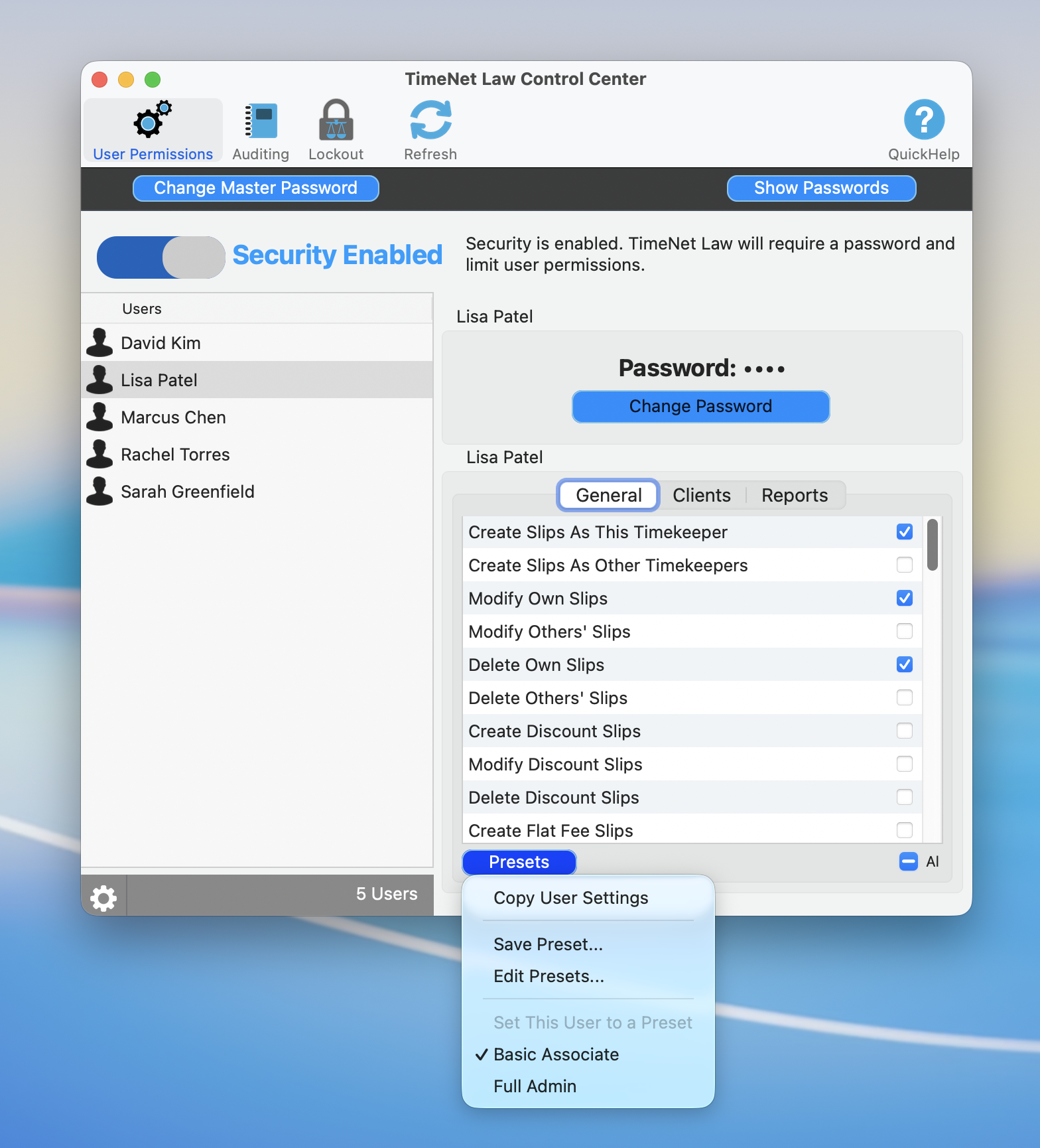Toggle the All mixed-state checkbox

coord(909,861)
